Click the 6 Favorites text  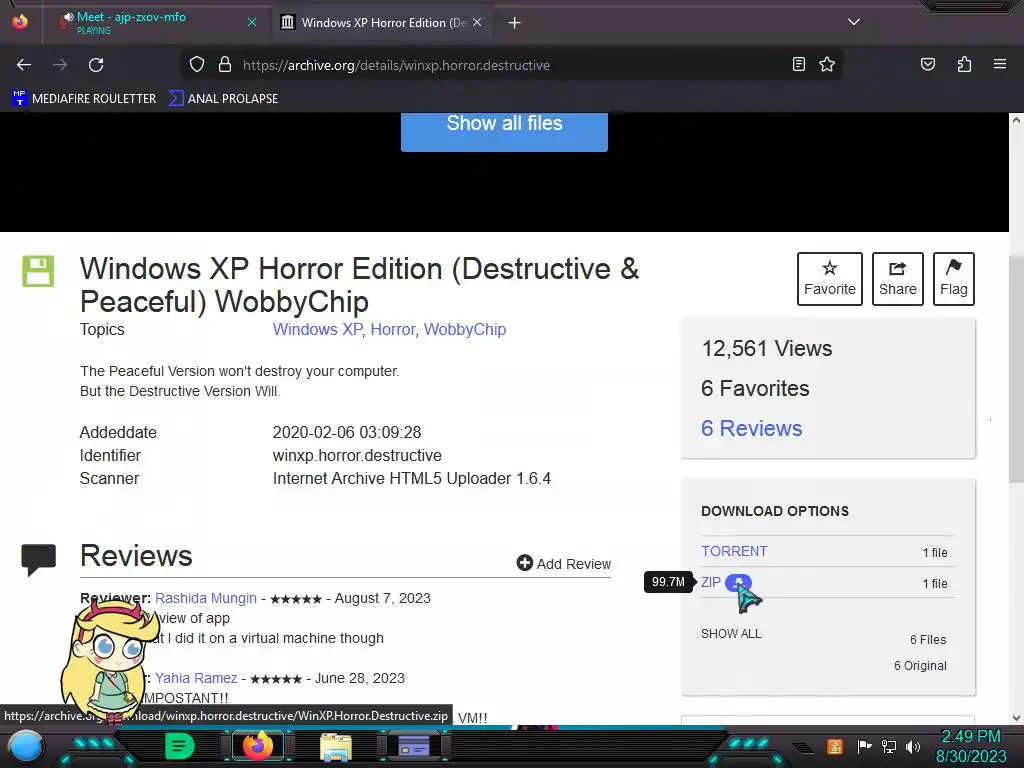755,389
